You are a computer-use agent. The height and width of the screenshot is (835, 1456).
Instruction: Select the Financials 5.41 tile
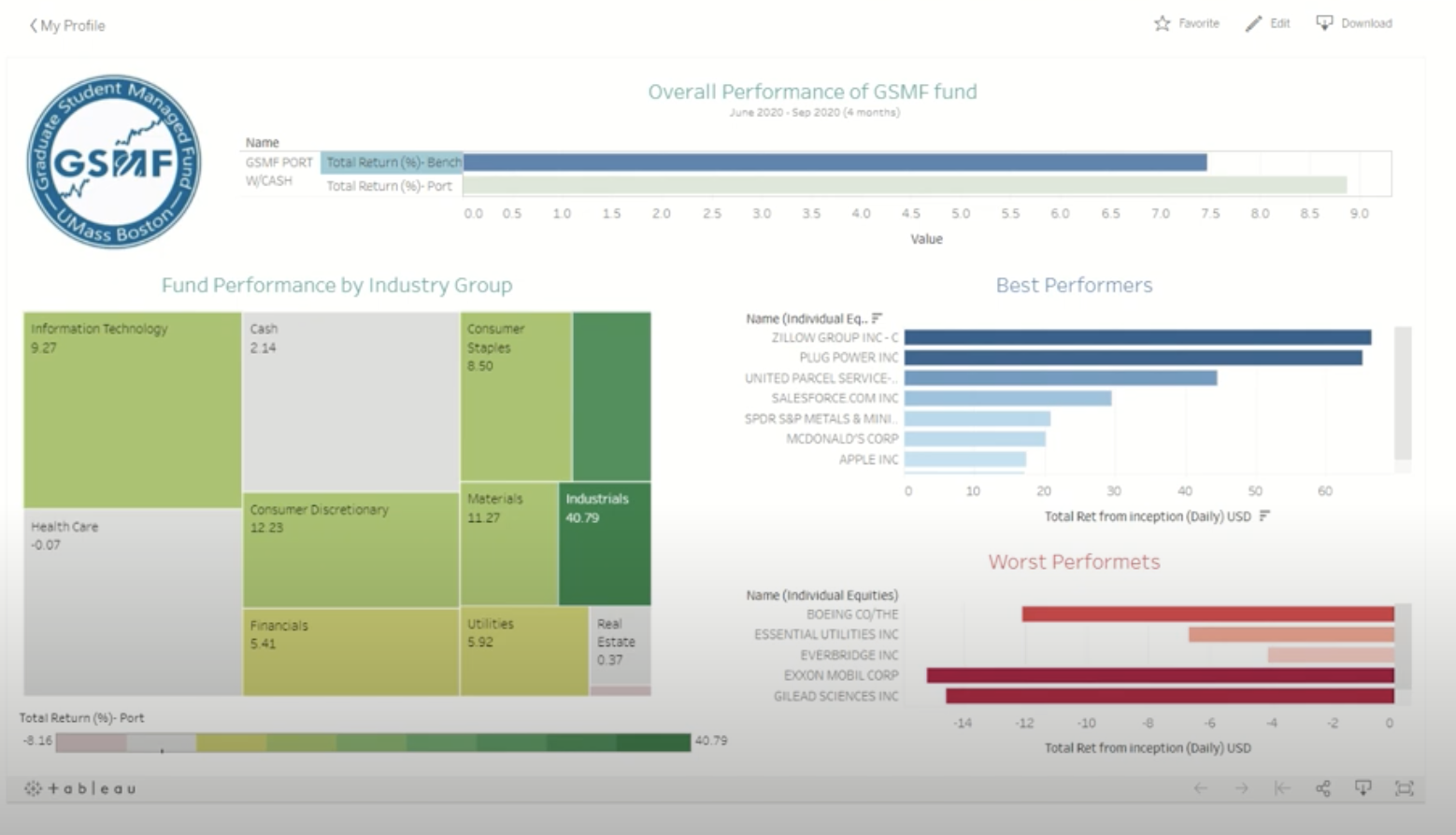350,652
